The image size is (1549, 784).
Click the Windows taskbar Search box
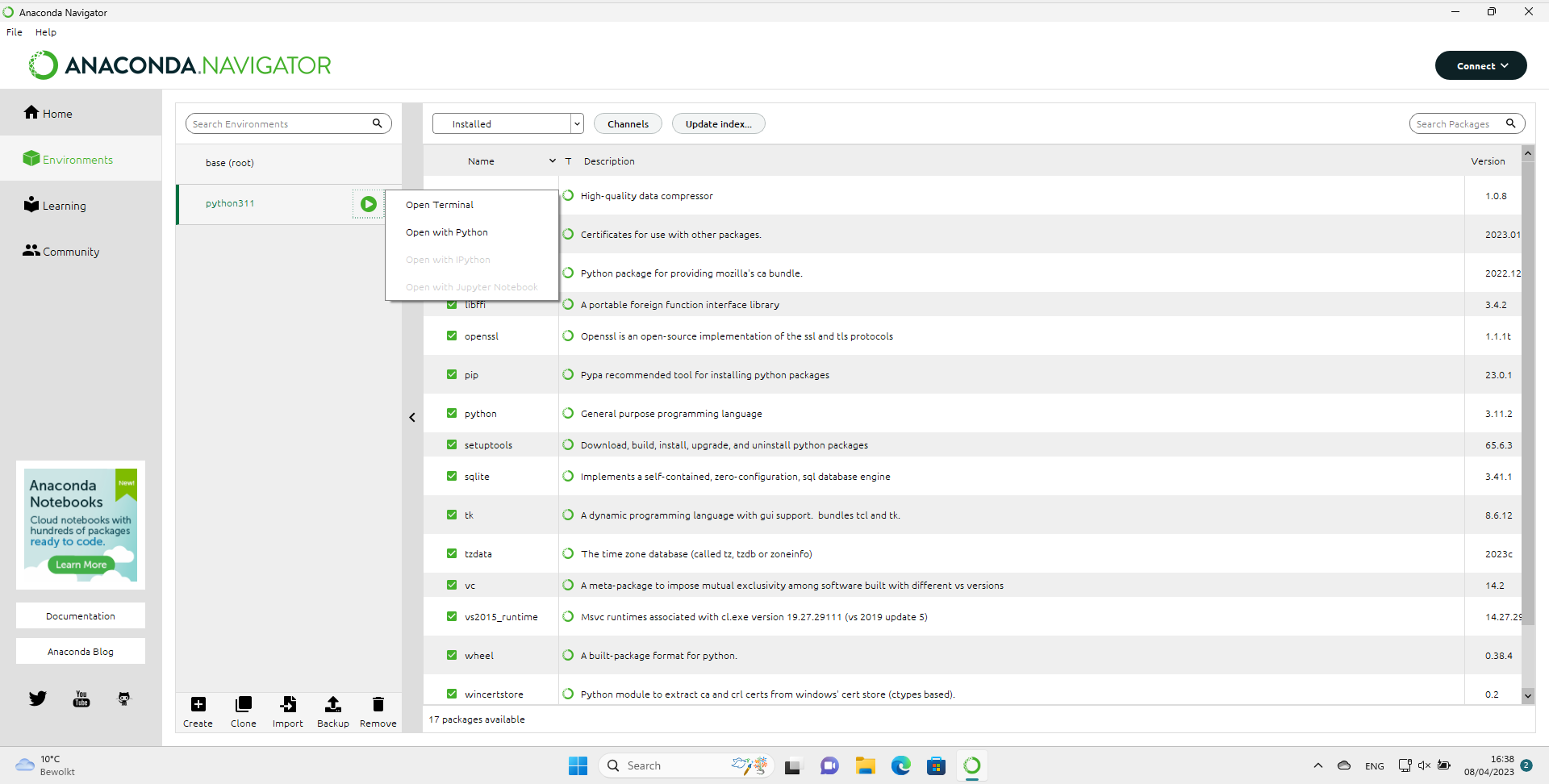[686, 765]
